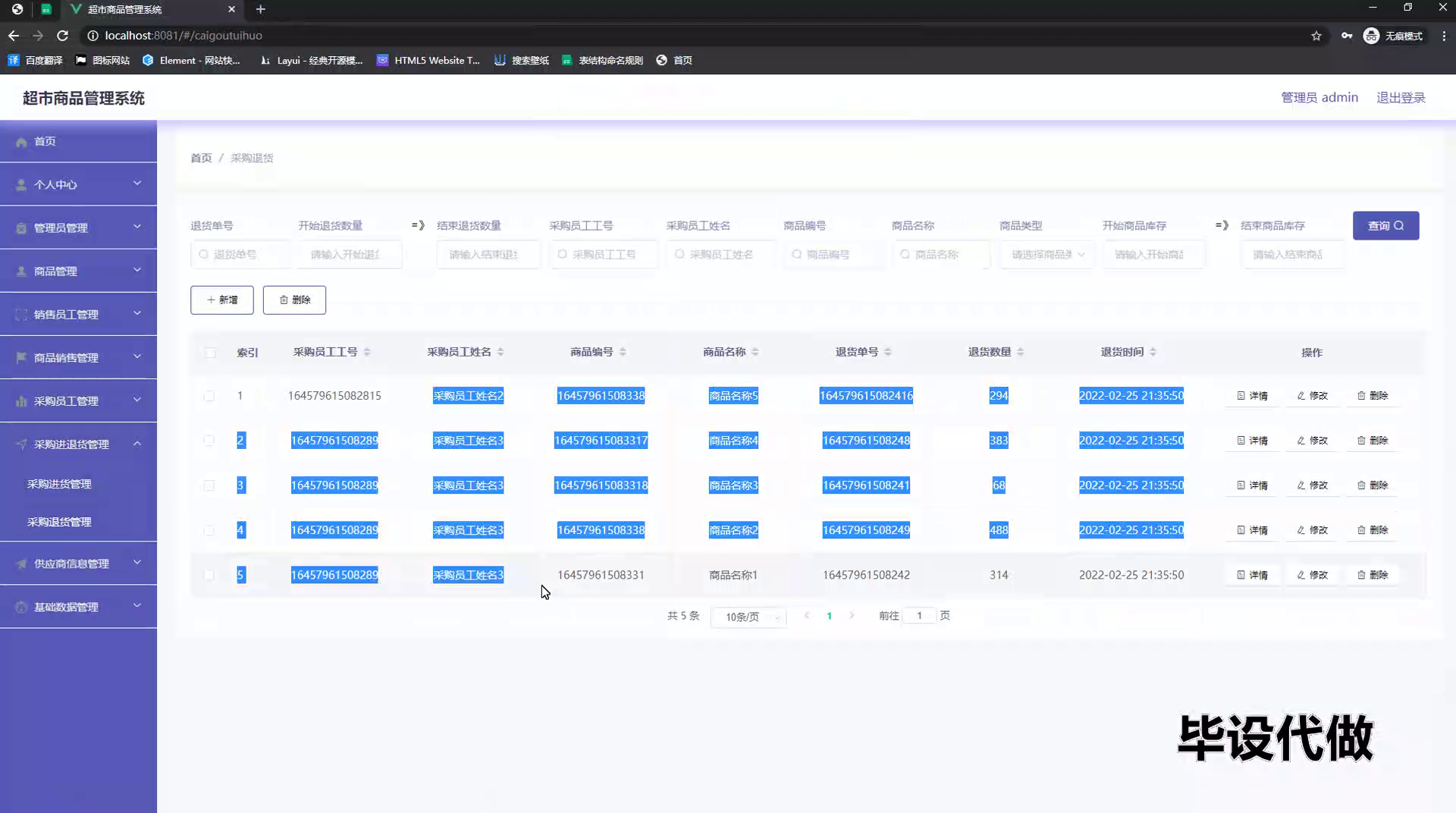Focus the 退货单号 search field
Image resolution: width=1456 pixels, height=813 pixels.
coord(240,255)
